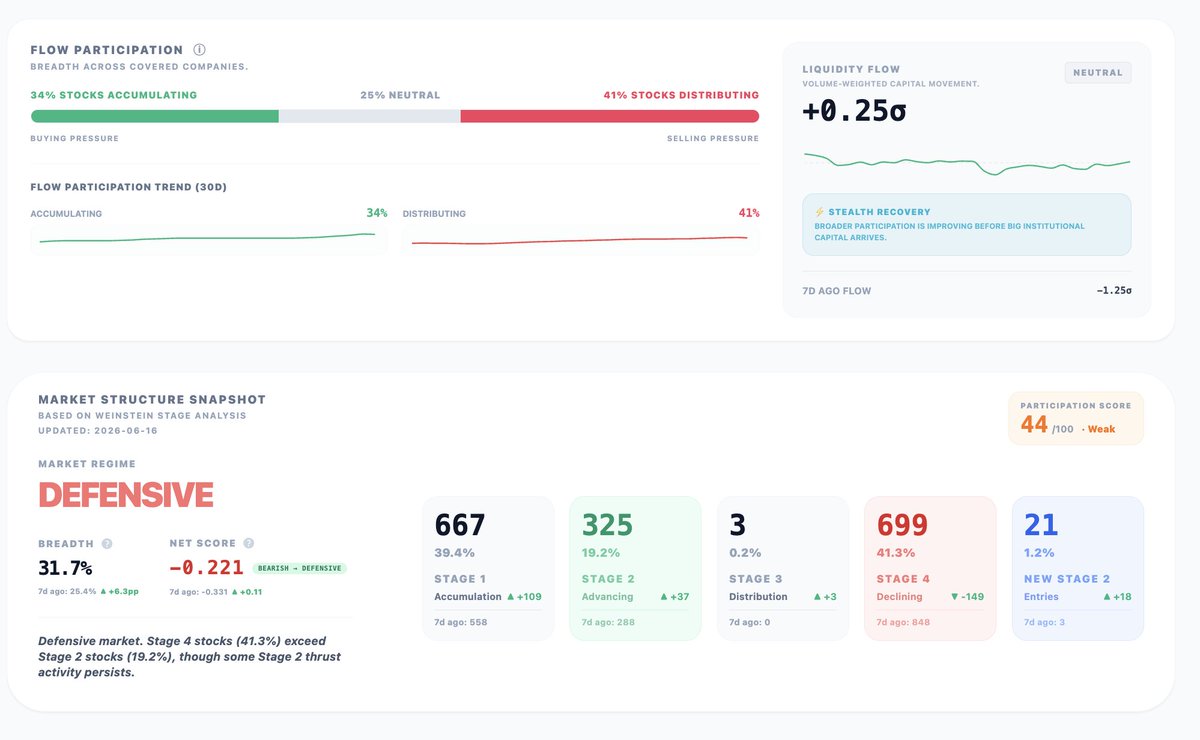Click the blue '21' New Stage 2 count
This screenshot has width=1200, height=740.
tap(1041, 525)
